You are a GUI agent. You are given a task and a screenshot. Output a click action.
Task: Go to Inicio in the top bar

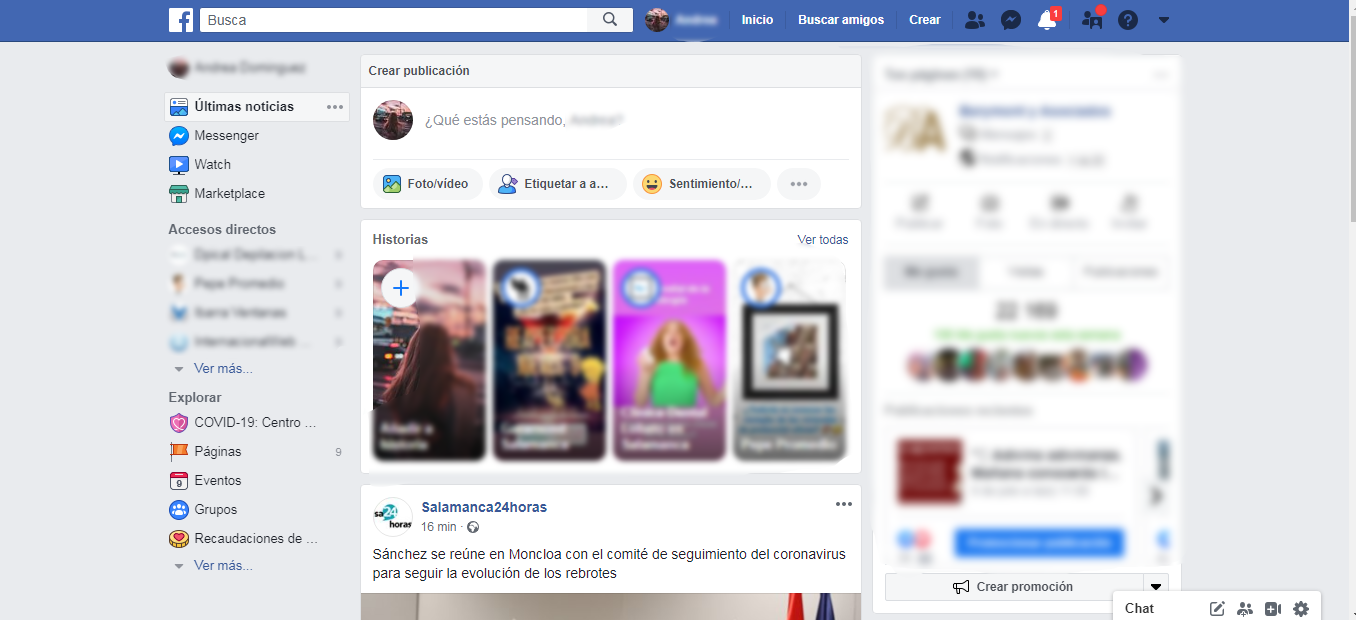(x=757, y=20)
